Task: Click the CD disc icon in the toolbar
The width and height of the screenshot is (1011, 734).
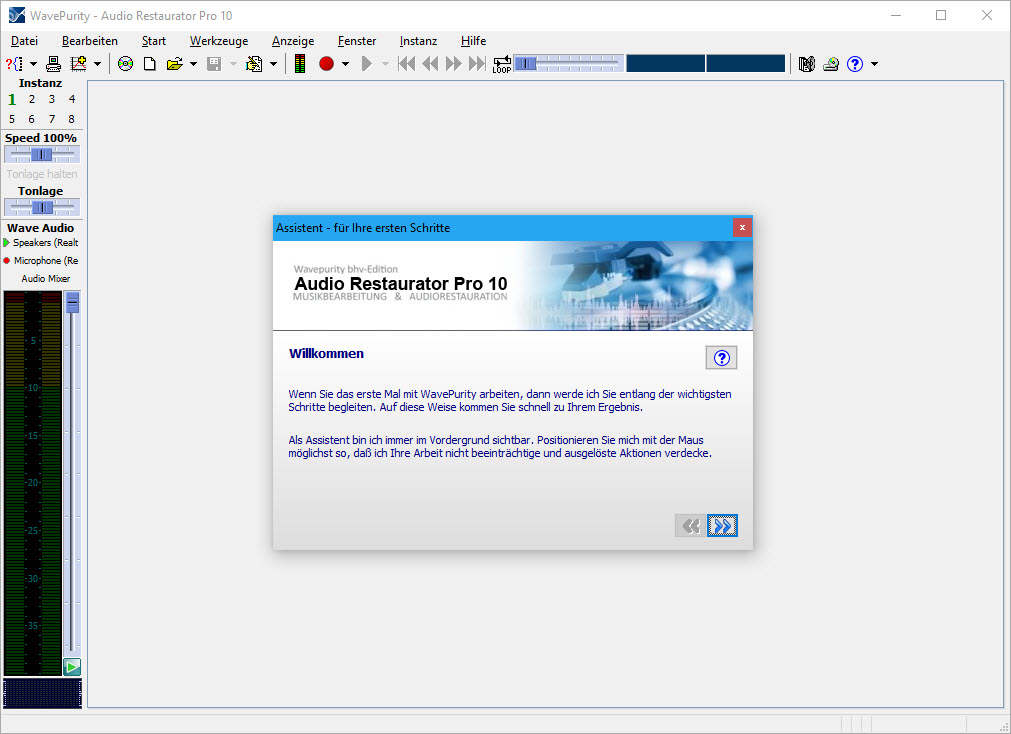Action: (126, 64)
